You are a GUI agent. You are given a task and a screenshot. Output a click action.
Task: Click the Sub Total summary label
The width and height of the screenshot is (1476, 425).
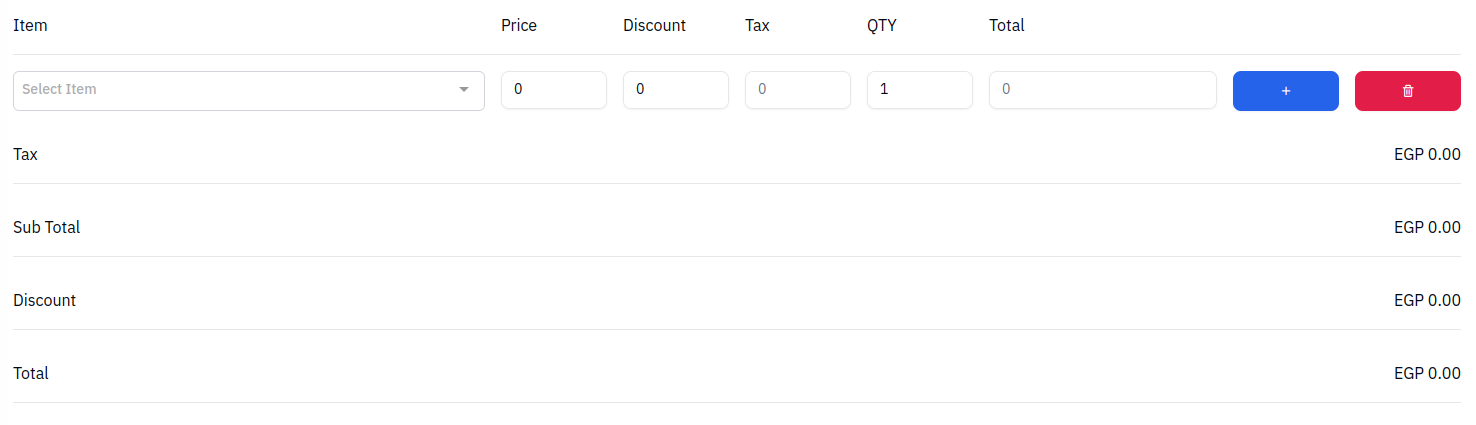coord(46,227)
